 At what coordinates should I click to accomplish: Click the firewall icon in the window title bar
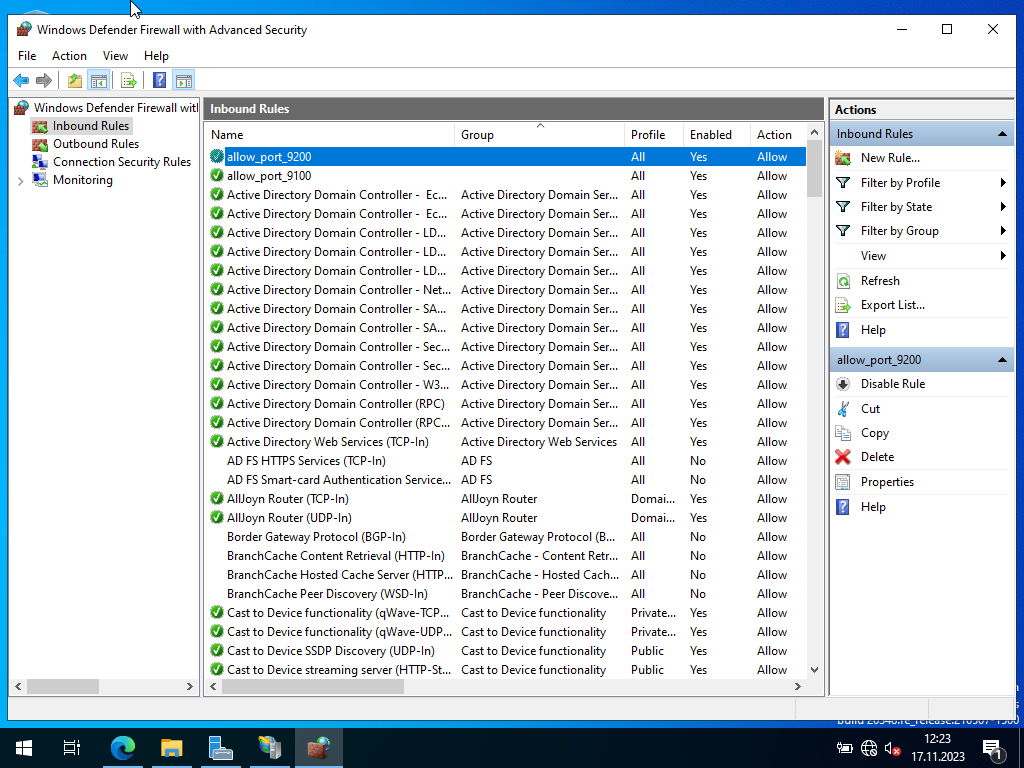click(24, 29)
